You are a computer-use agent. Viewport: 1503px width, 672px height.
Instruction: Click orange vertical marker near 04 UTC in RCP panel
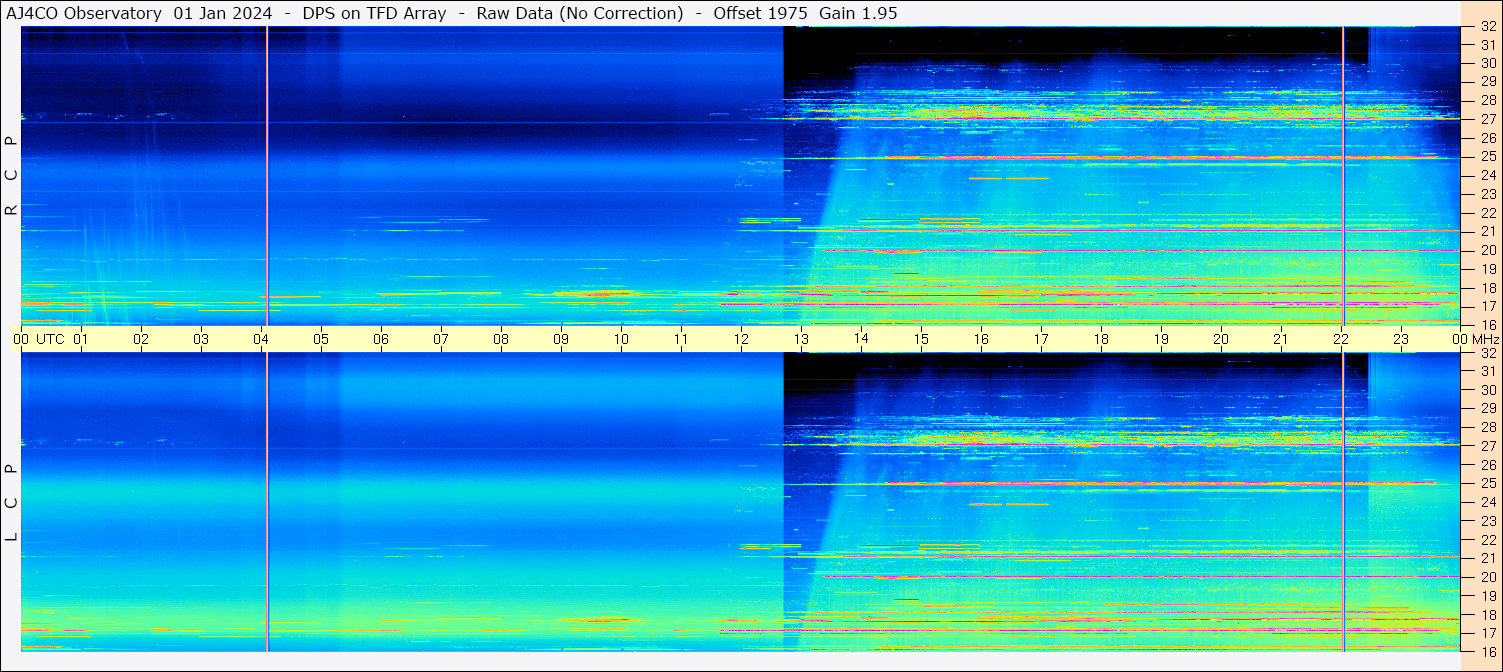coord(267,175)
